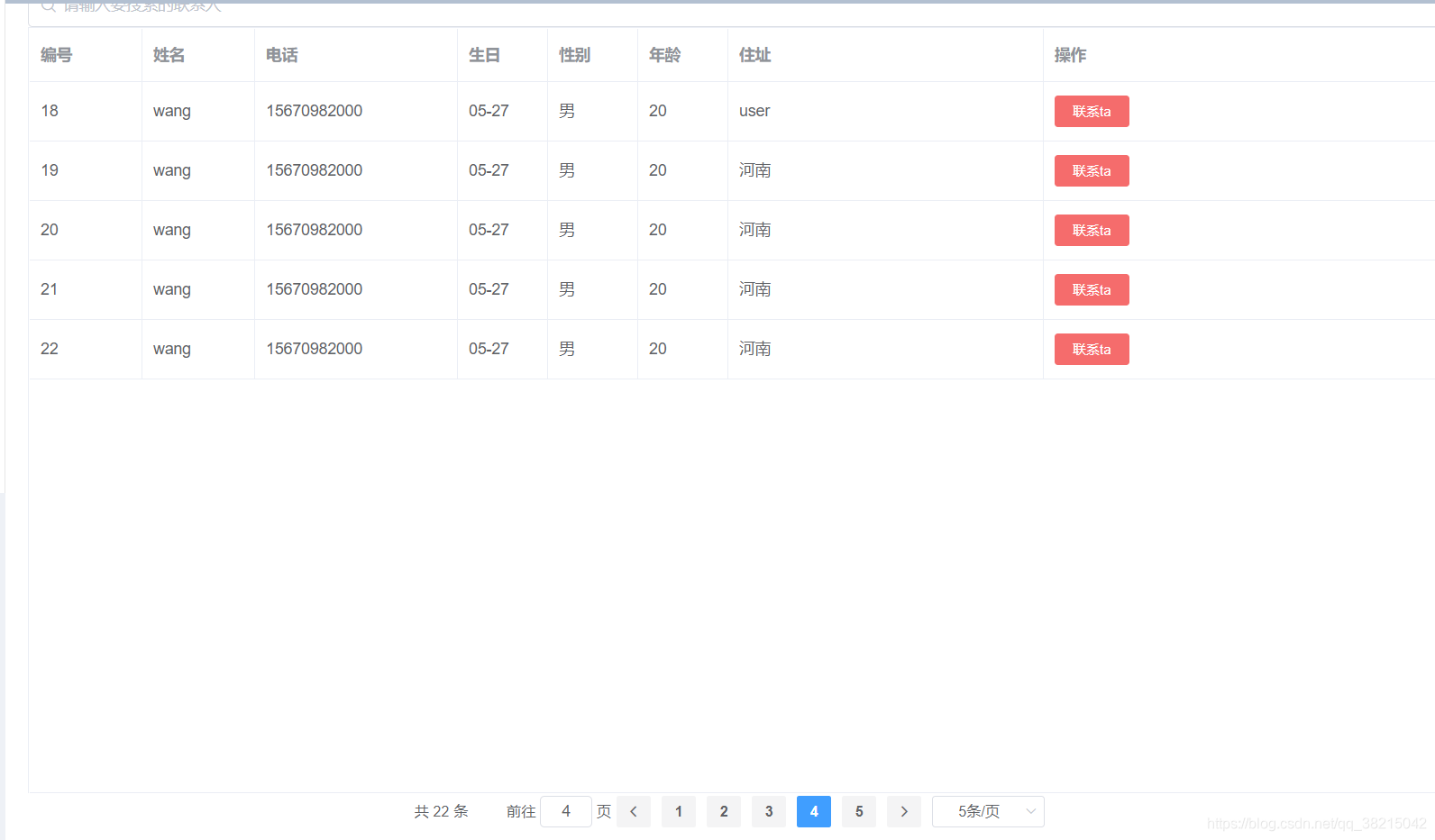The width and height of the screenshot is (1435, 840).
Task: Click gender 男 in row 21
Action: 567,289
